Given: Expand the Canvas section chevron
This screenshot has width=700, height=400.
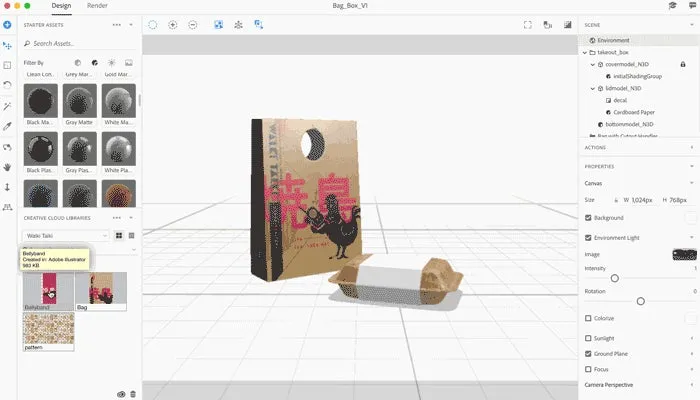Looking at the screenshot, I should 692,183.
